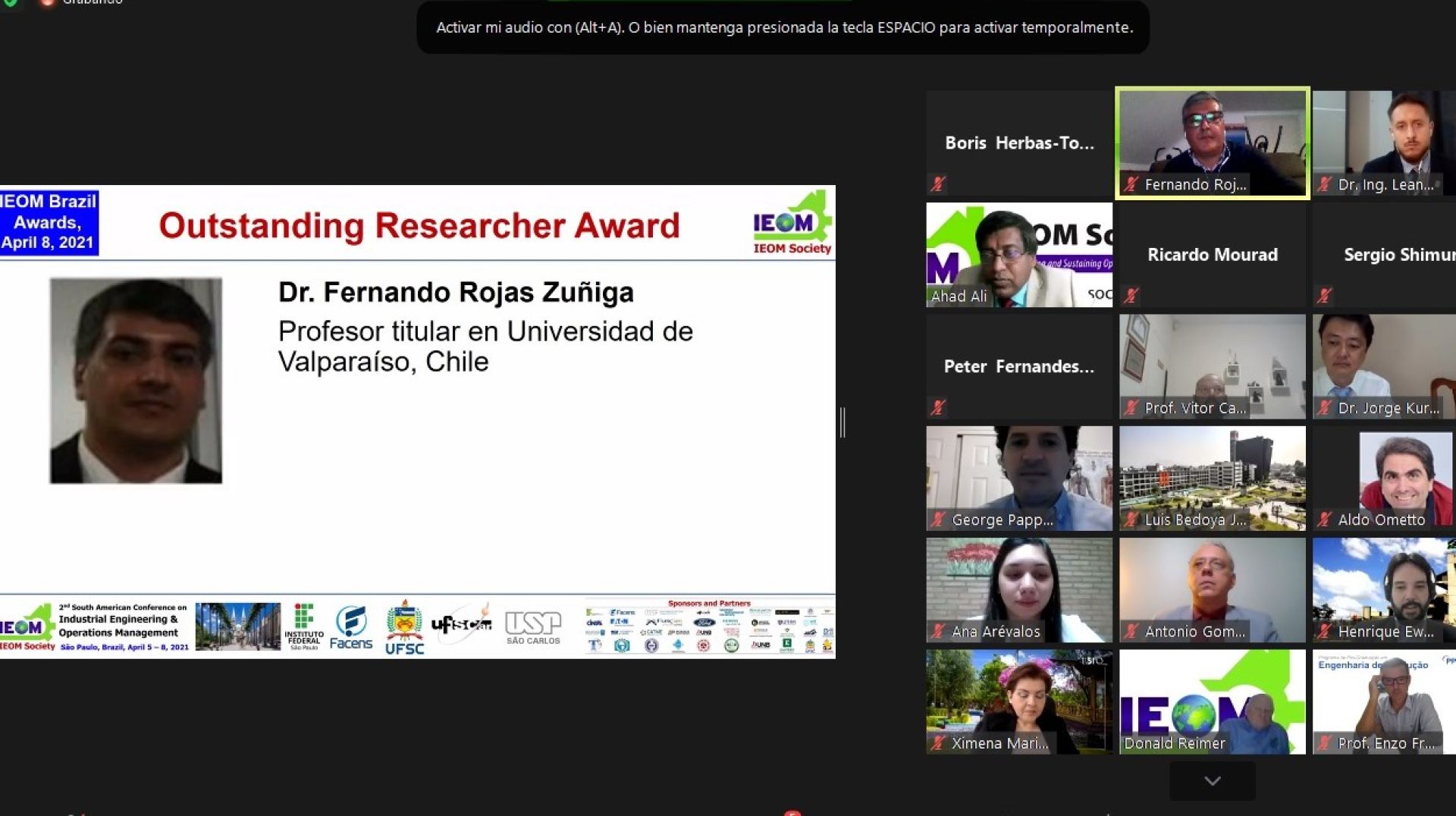Click the muted mic icon beside Fernando Roj... name
The image size is (1456, 816).
click(1131, 184)
